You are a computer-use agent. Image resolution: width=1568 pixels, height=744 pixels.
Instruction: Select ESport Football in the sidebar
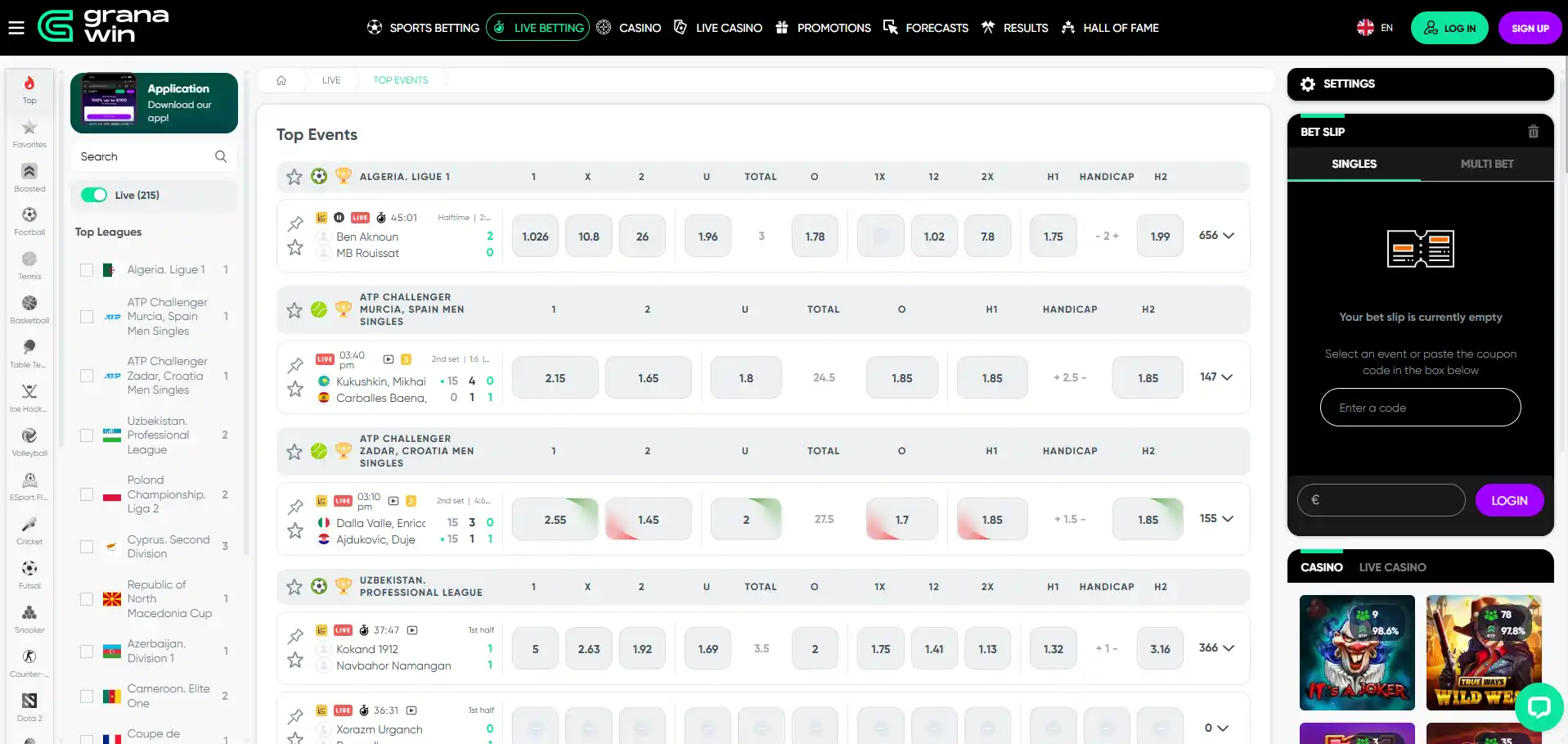(x=29, y=487)
